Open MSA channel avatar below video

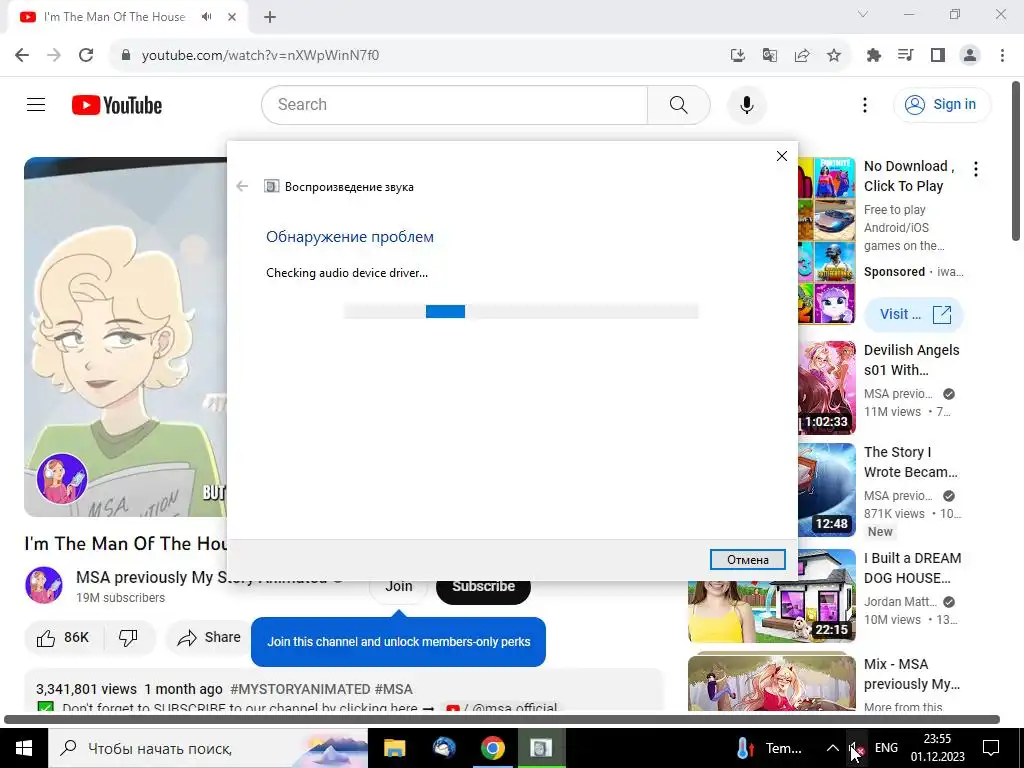coord(44,585)
